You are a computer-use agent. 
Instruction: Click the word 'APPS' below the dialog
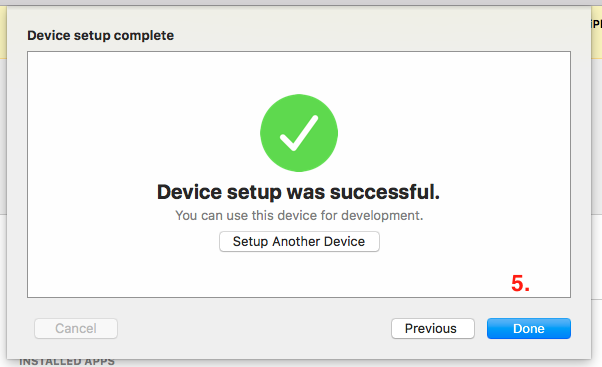(99, 362)
